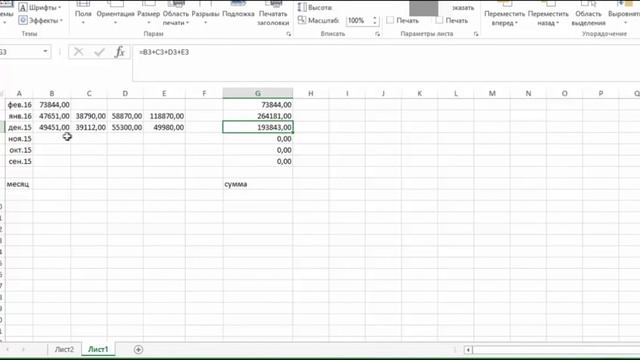The image size is (640, 360).
Task: Select the месяц label cell
Action: click(19, 184)
